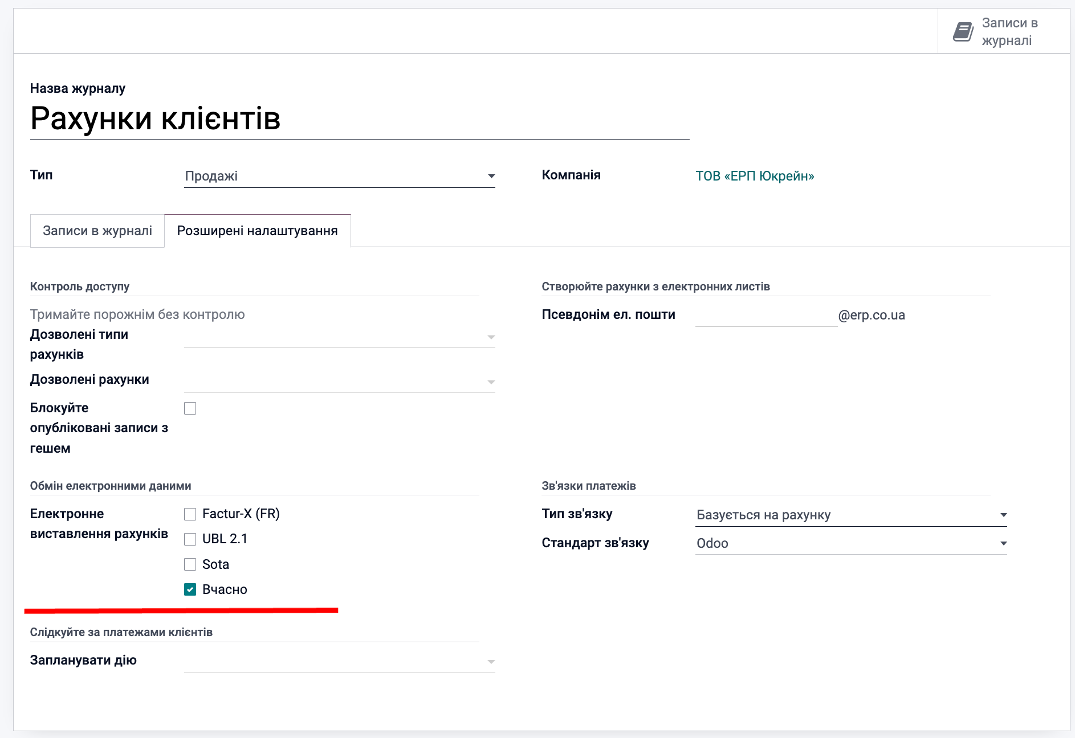Expand the Запланувати дію dropdown
The width and height of the screenshot is (1075, 738).
tap(339, 661)
